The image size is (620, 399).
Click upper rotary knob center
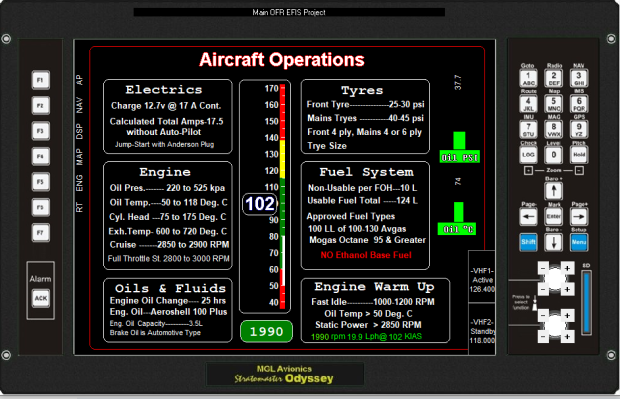coord(555,278)
